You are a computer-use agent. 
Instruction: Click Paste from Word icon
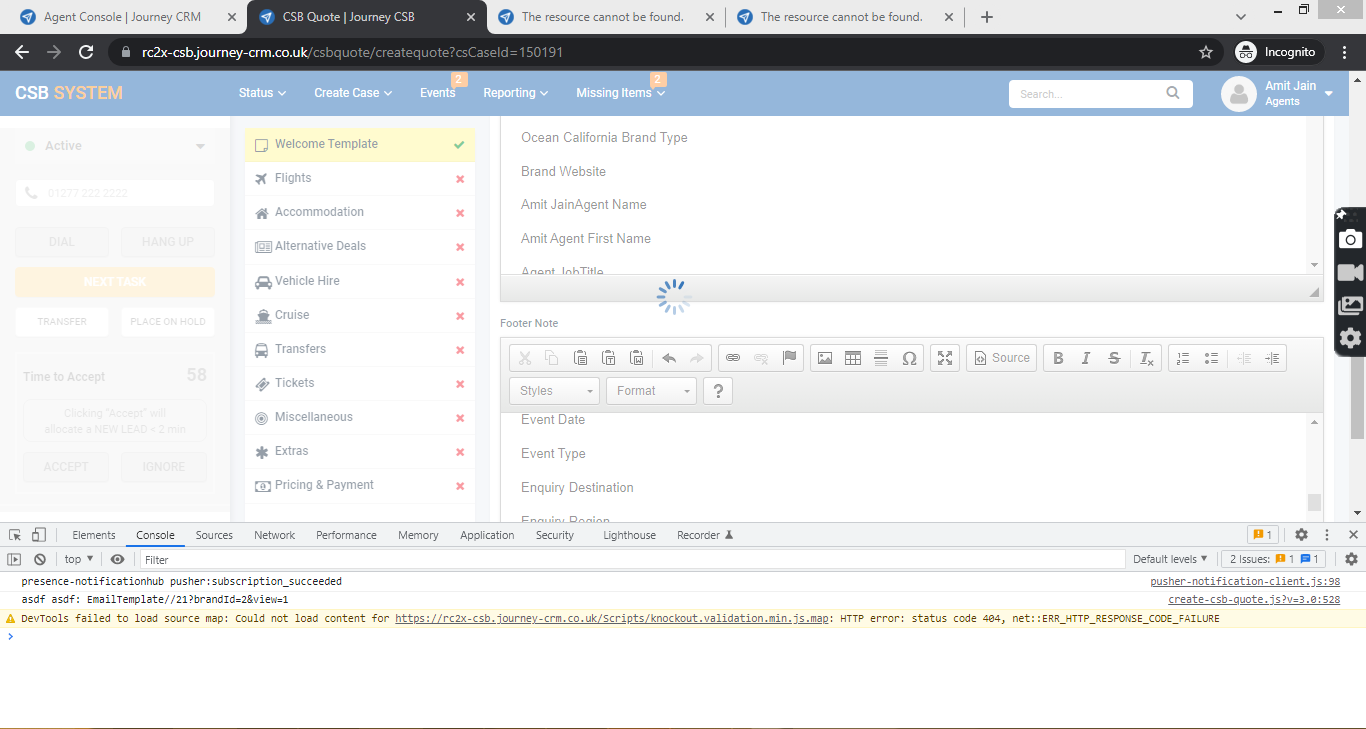coord(636,358)
